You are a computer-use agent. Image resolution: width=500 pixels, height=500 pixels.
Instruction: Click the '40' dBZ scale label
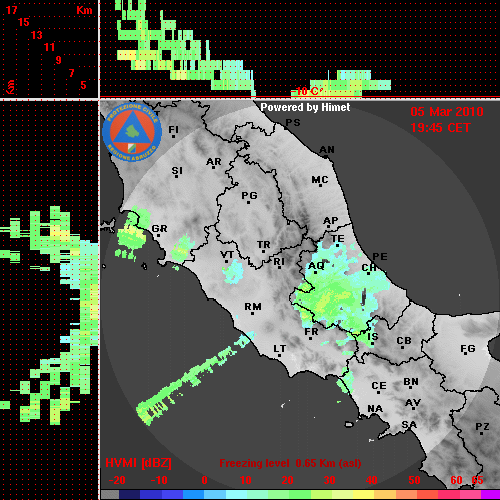[372, 480]
